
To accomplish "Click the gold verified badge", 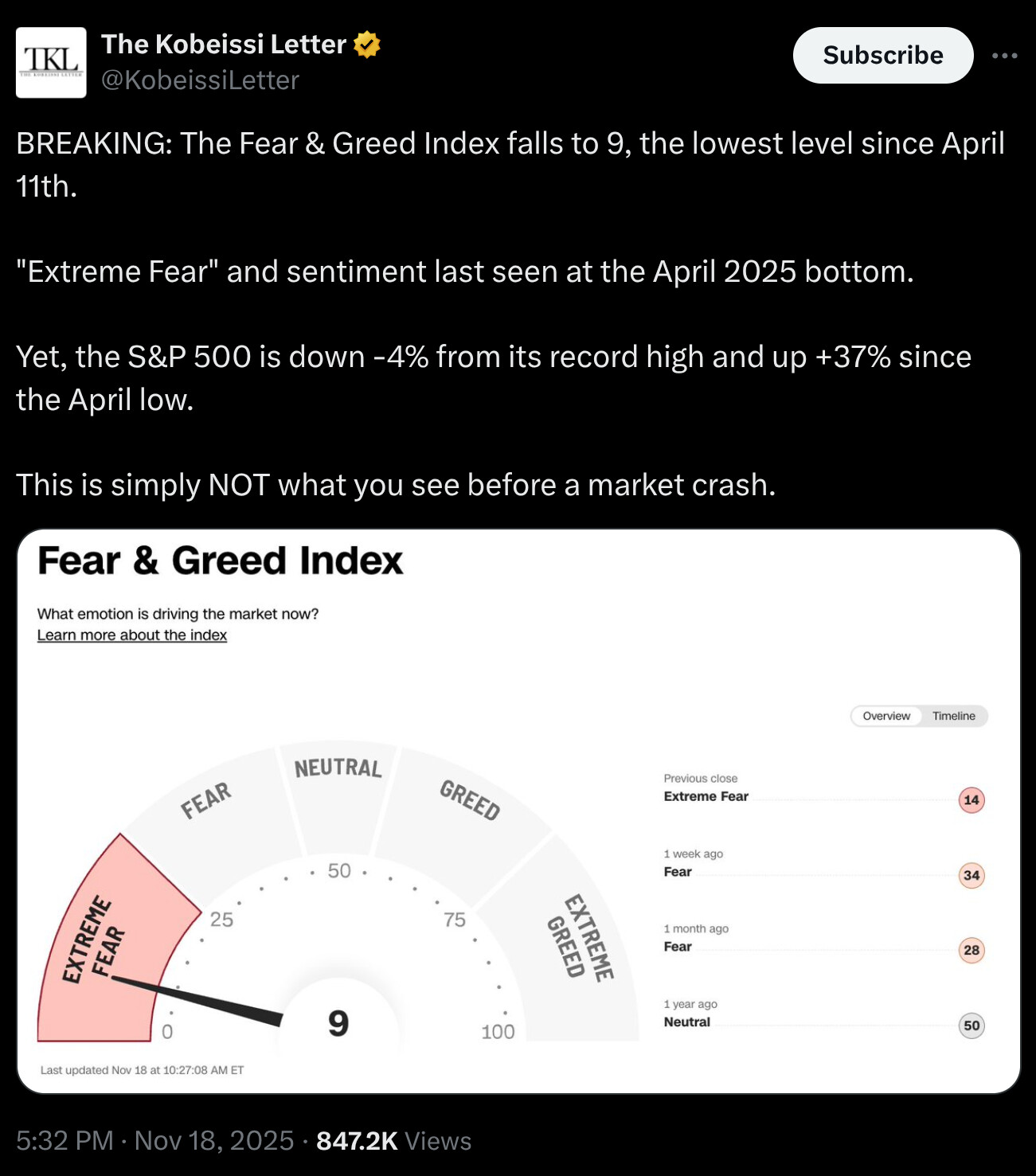I will click(366, 45).
